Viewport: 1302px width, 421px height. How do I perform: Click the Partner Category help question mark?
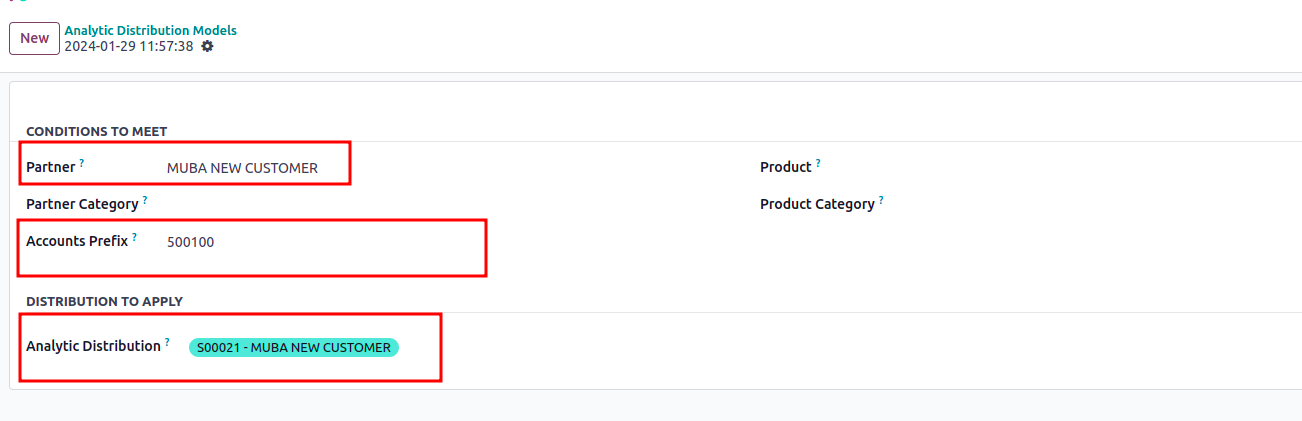[x=145, y=200]
